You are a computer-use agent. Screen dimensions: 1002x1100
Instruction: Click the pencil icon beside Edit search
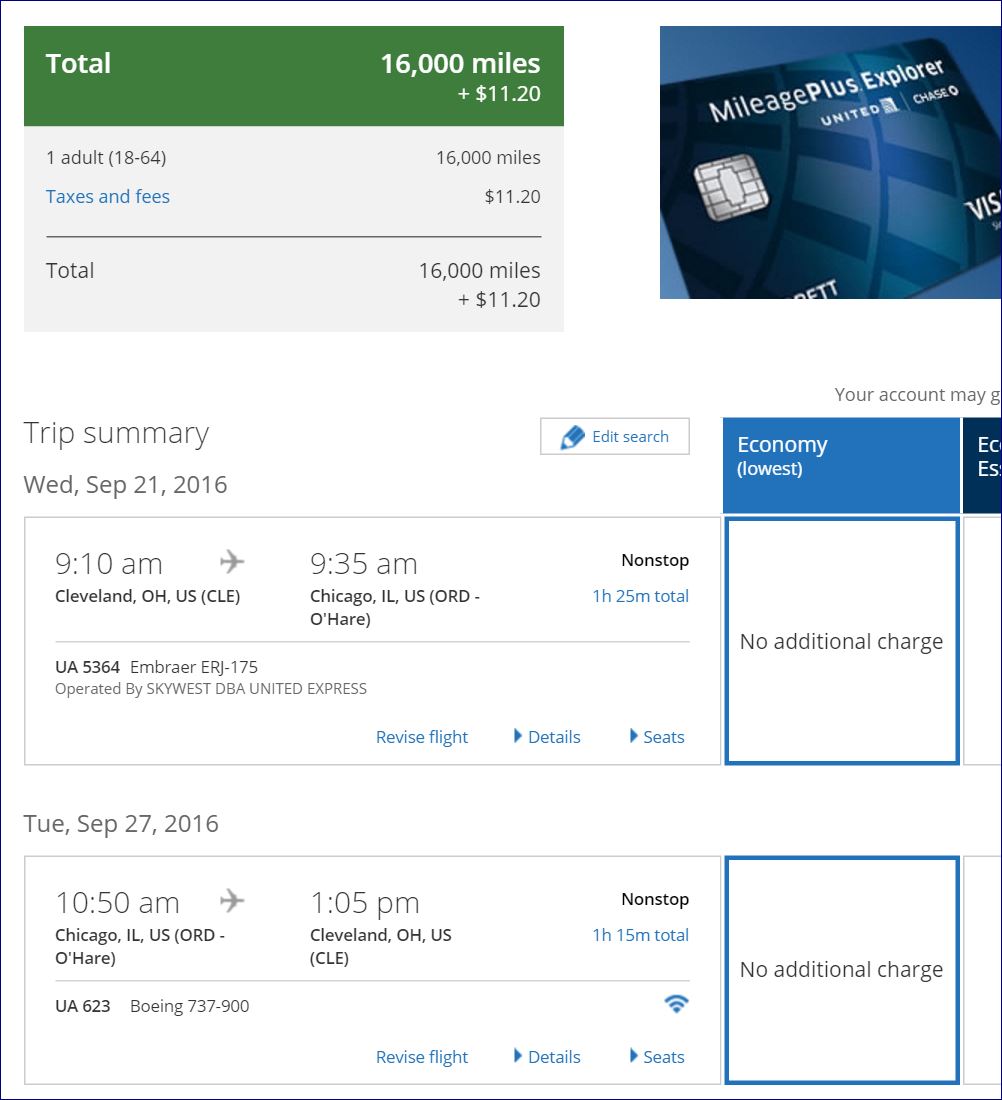click(x=572, y=437)
